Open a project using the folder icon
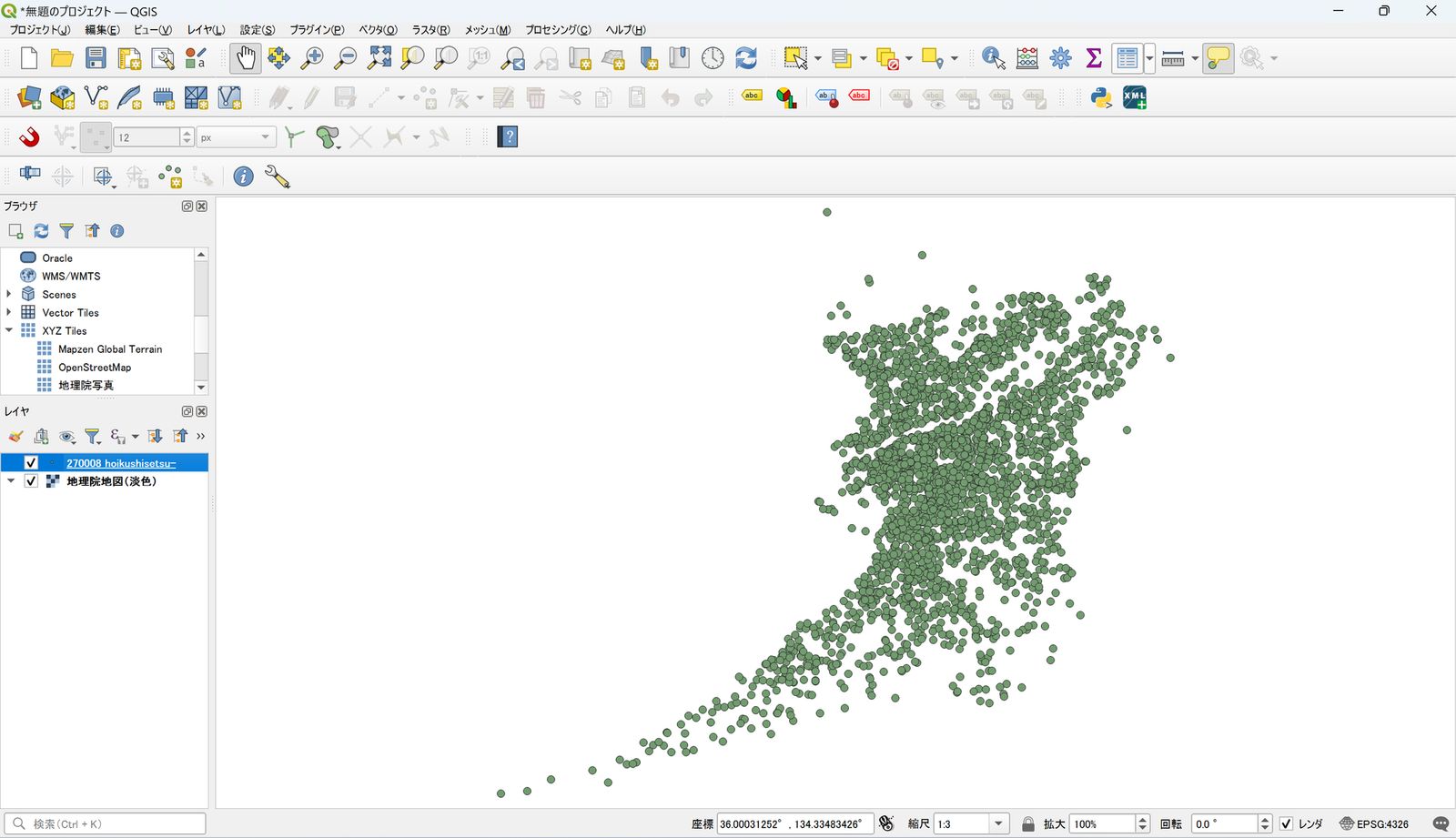Image resolution: width=1456 pixels, height=838 pixels. click(x=62, y=58)
